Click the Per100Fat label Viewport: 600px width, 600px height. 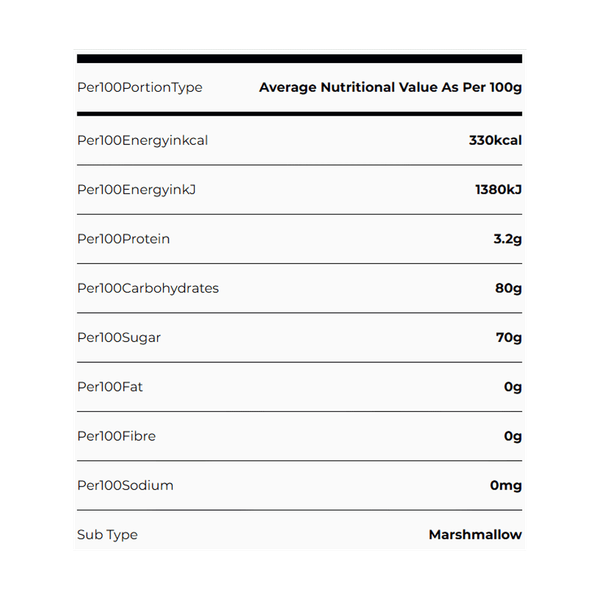[111, 386]
